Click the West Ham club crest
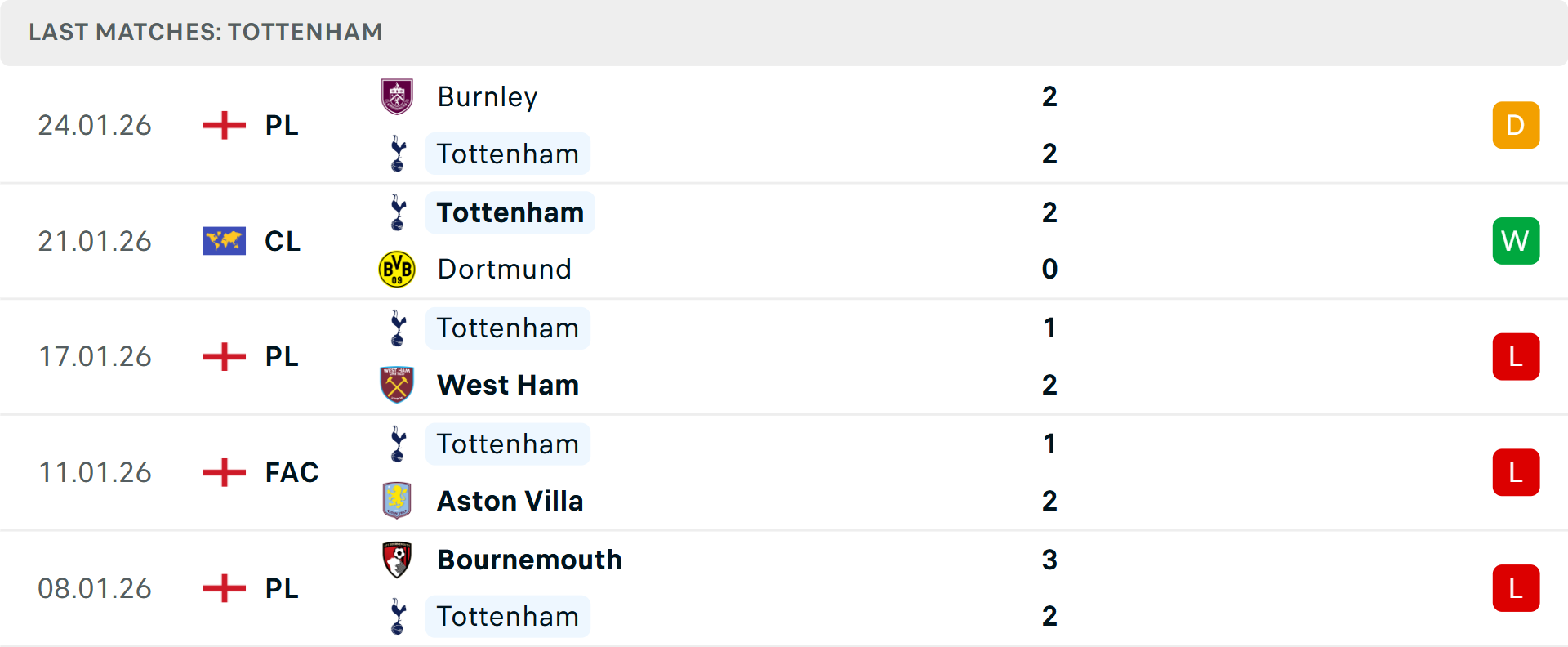The height and width of the screenshot is (647, 1568). pyautogui.click(x=398, y=385)
